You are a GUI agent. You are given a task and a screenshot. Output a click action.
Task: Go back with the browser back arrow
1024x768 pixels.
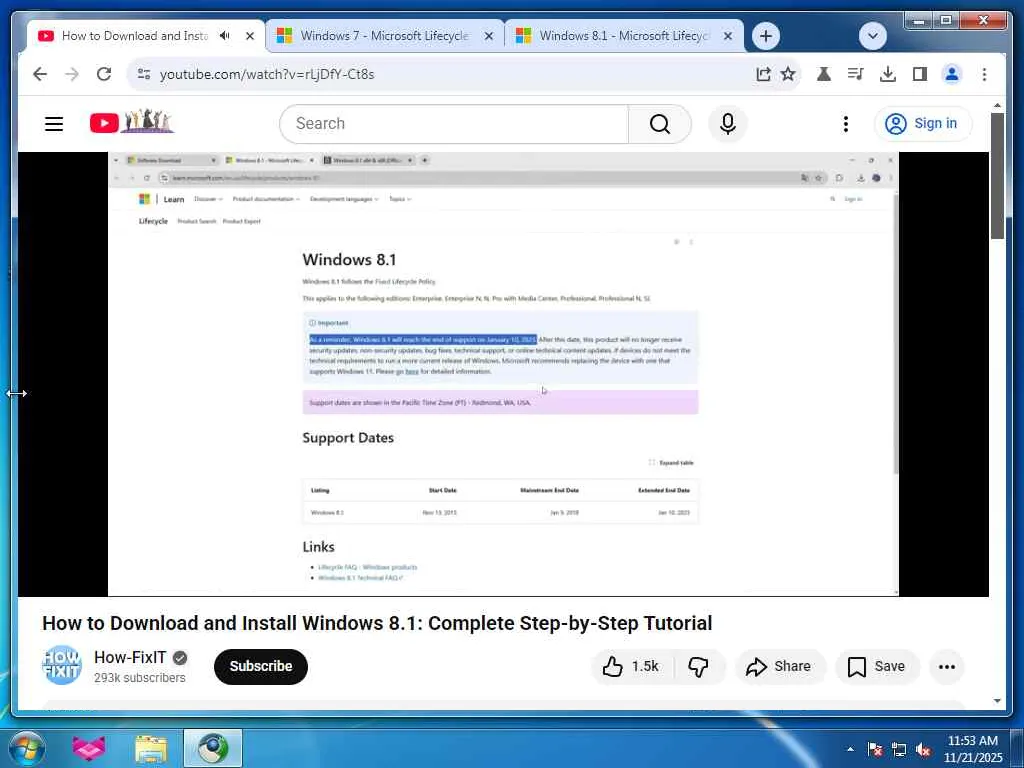coord(40,74)
